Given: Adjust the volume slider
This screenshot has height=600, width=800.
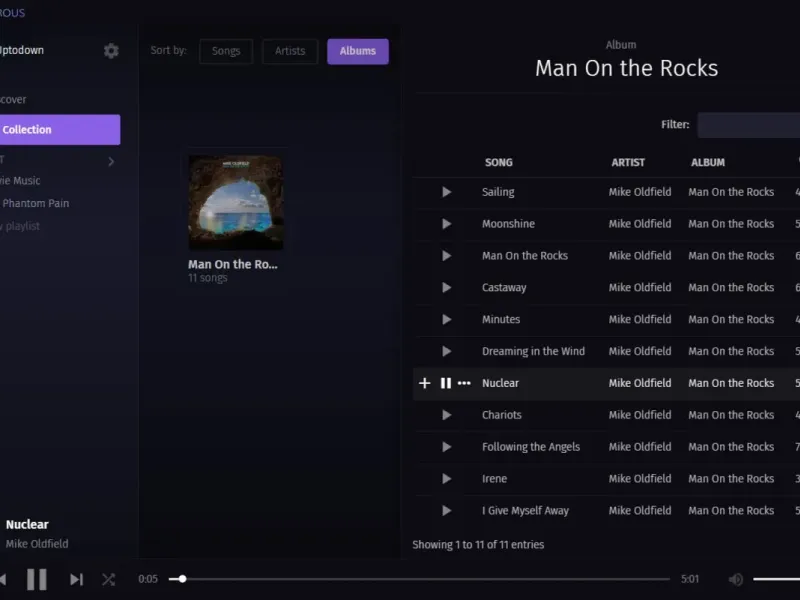Looking at the screenshot, I should (776, 579).
